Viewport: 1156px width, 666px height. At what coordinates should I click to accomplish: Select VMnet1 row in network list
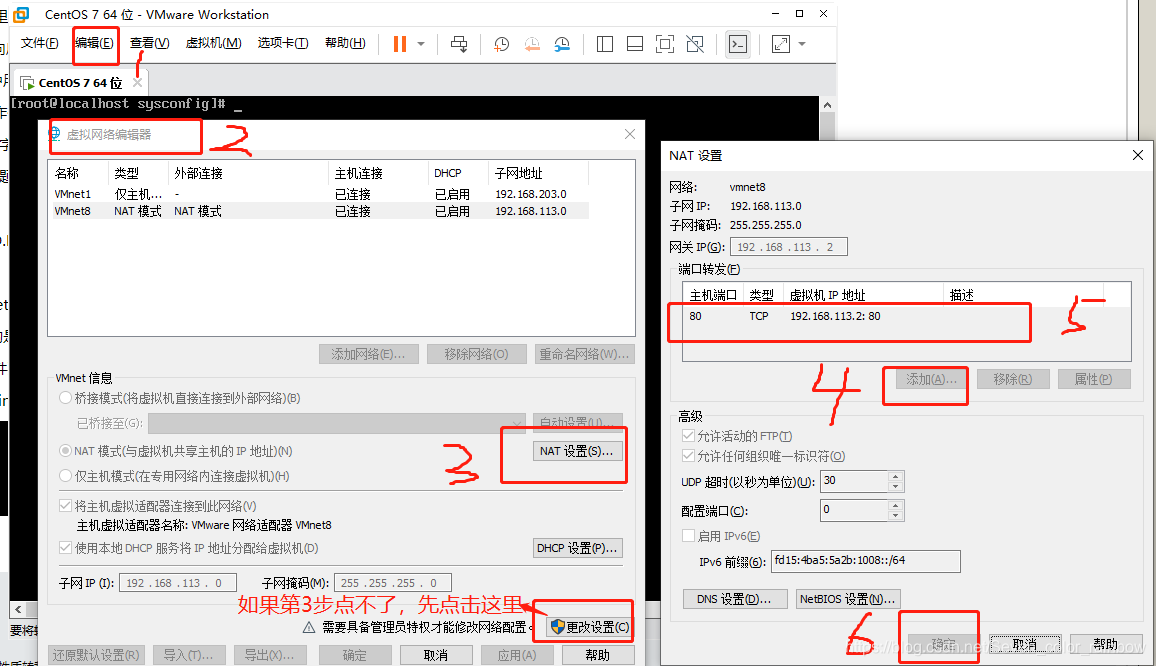(x=319, y=194)
